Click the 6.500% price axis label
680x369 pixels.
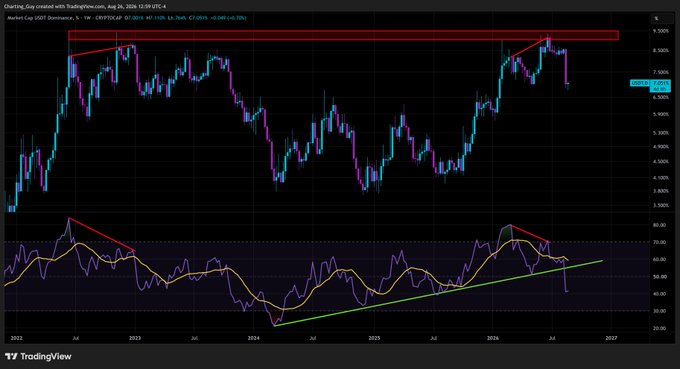[661, 98]
